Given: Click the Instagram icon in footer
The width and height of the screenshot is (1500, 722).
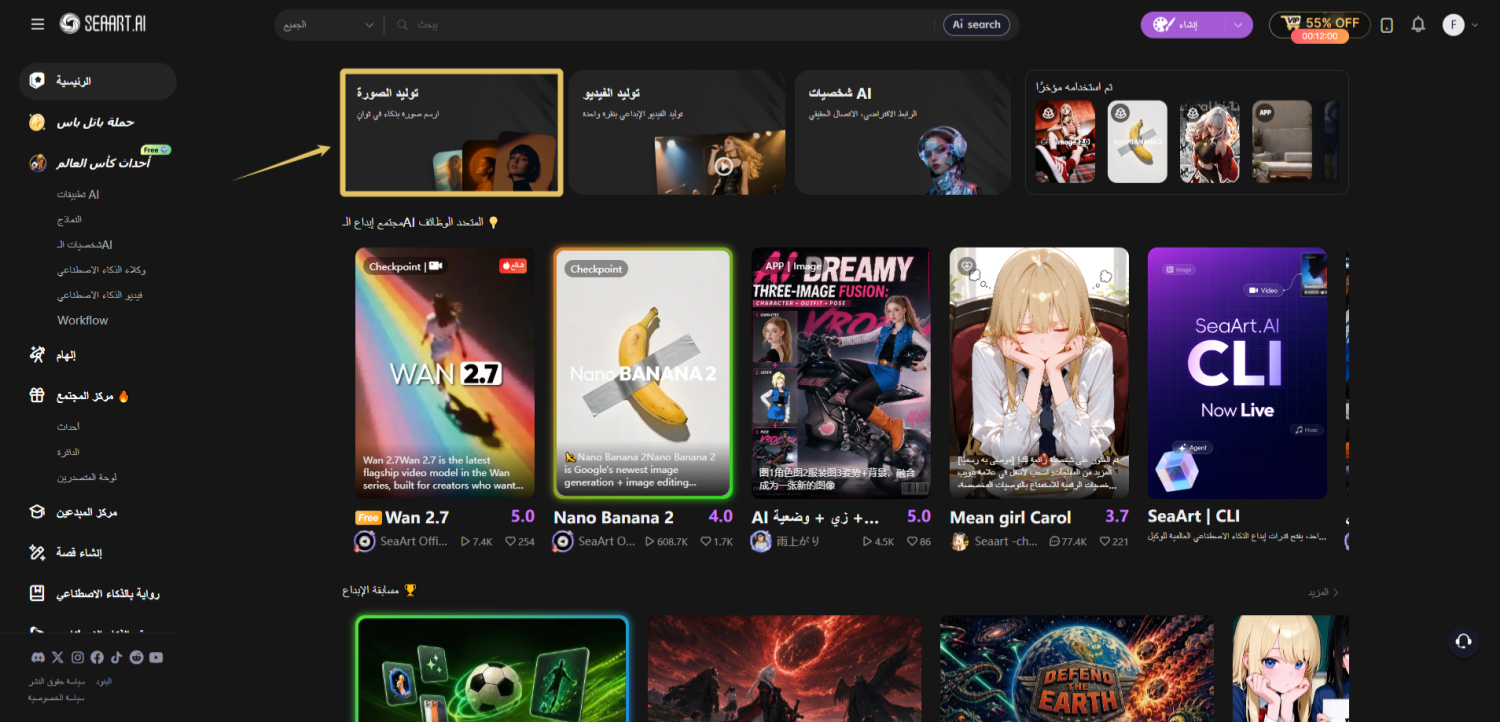Looking at the screenshot, I should (x=77, y=657).
